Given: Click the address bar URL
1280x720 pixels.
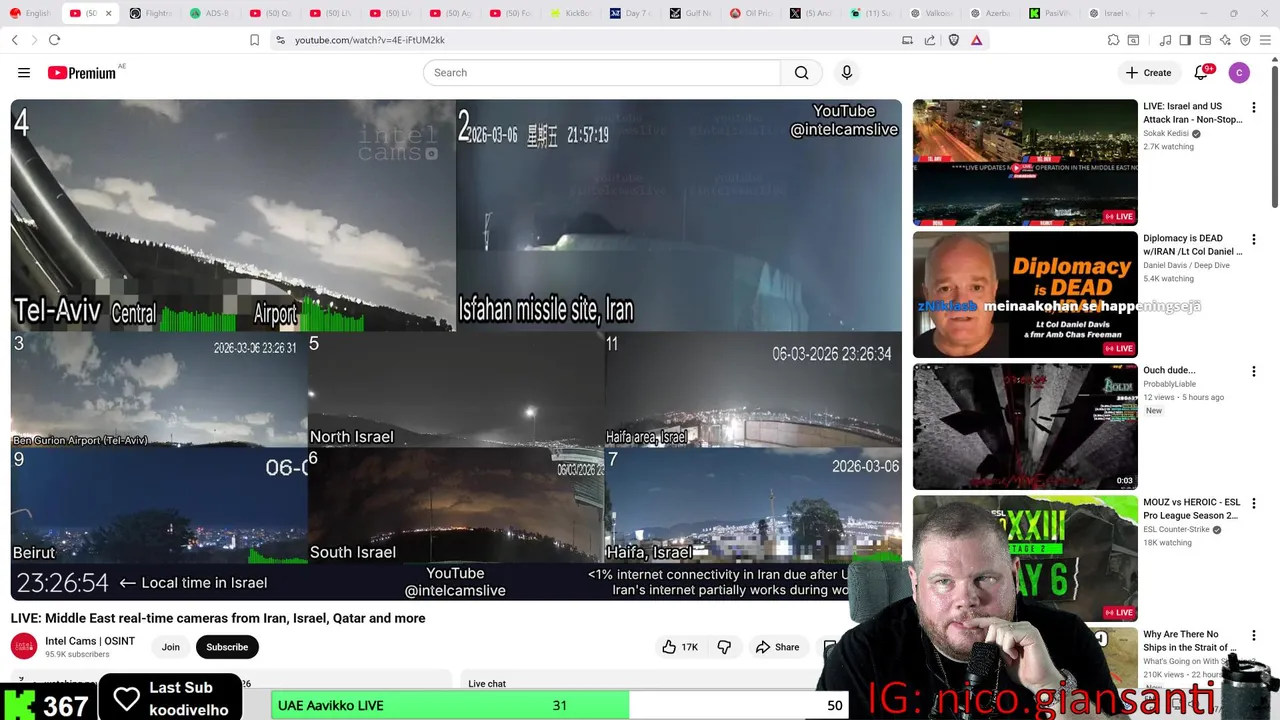Looking at the screenshot, I should click(370, 40).
